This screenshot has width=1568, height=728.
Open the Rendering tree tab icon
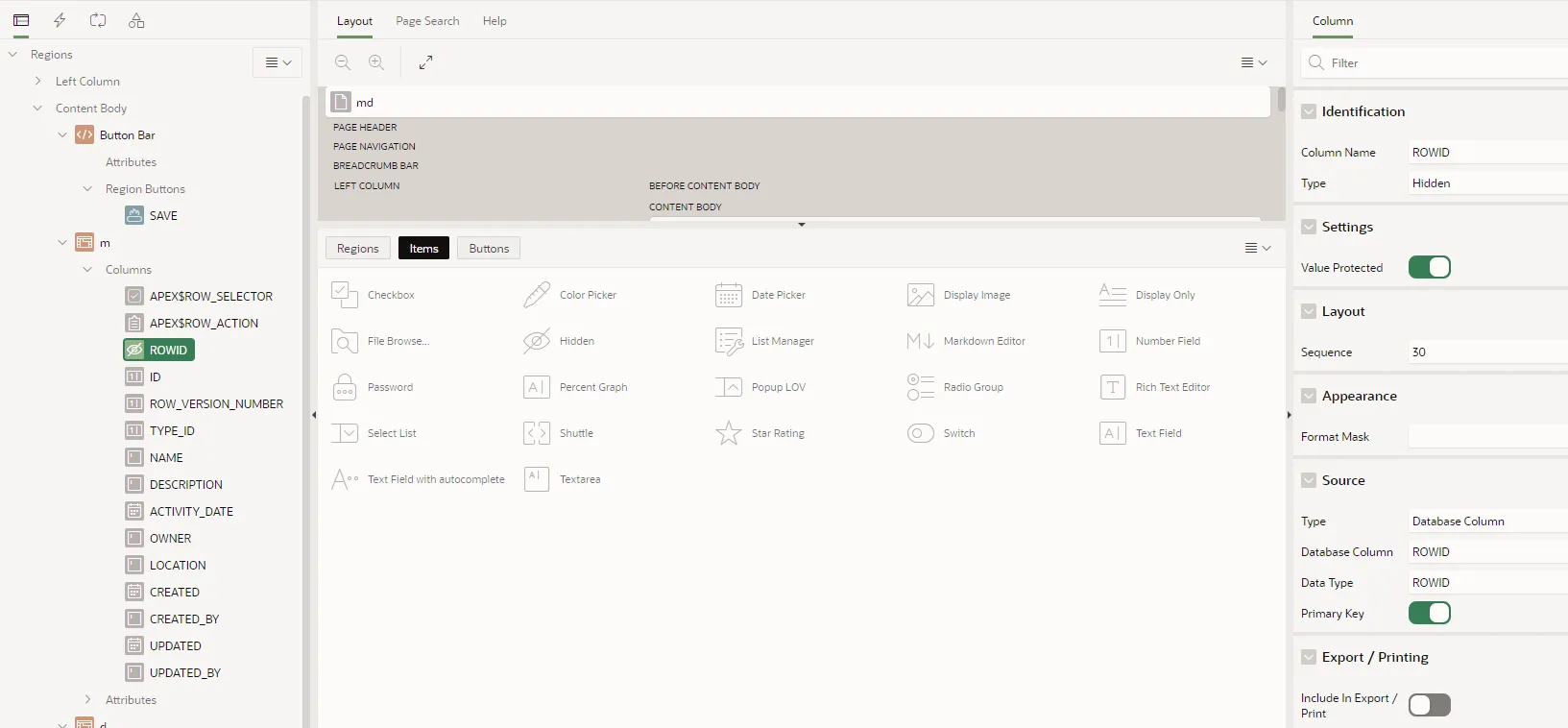(21, 20)
